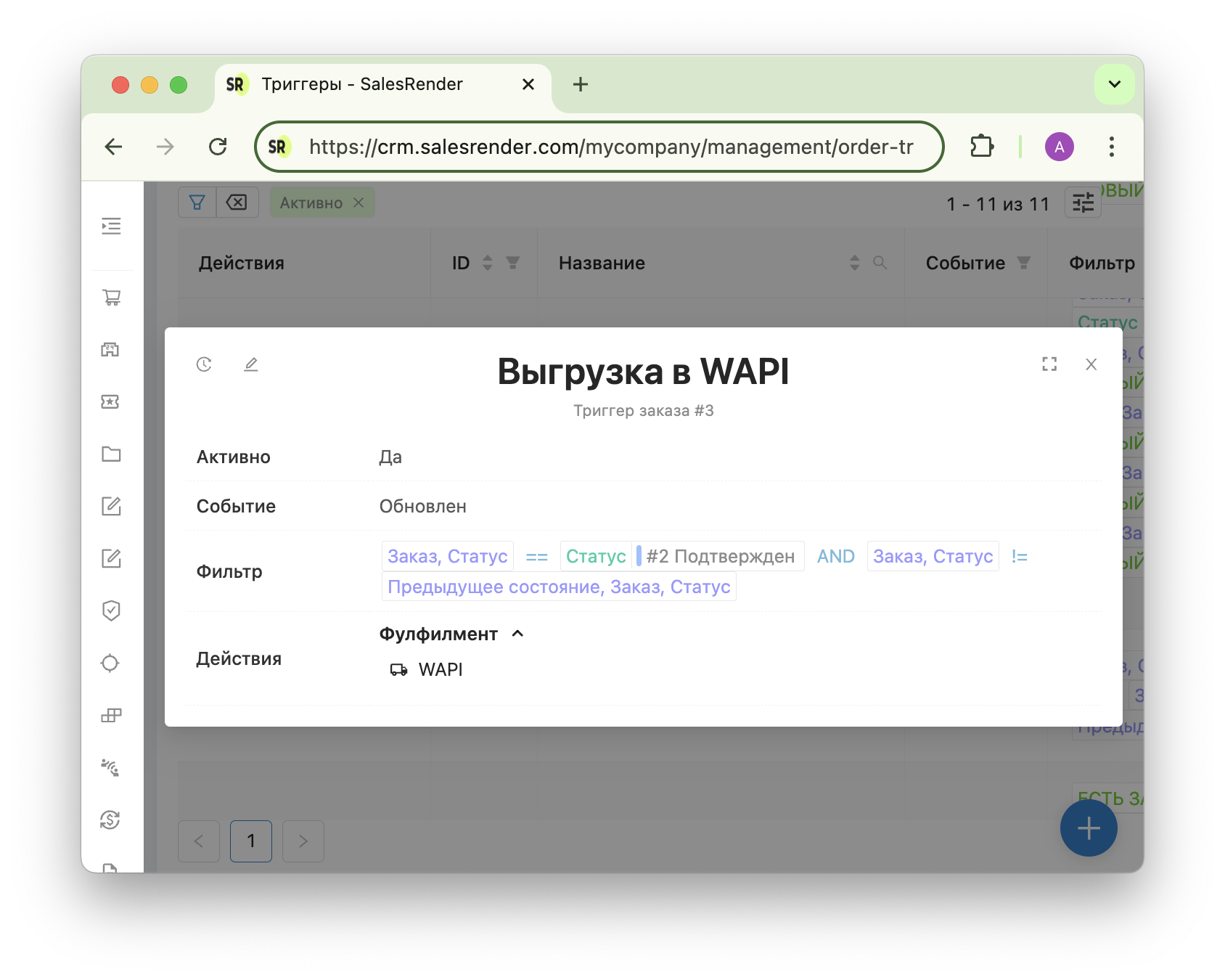Viewport: 1225px width, 980px height.
Task: Toggle the sidebar menu collapse icon
Action: click(111, 226)
